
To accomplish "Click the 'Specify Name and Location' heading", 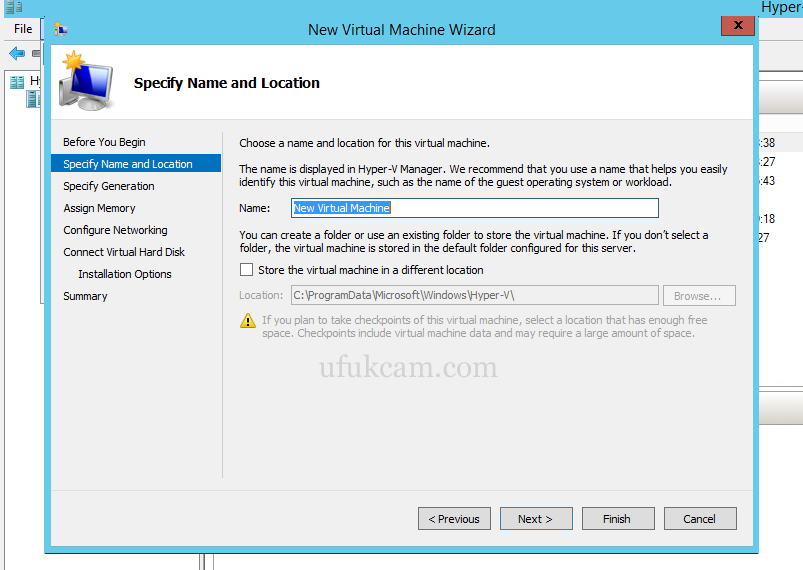I will (226, 83).
